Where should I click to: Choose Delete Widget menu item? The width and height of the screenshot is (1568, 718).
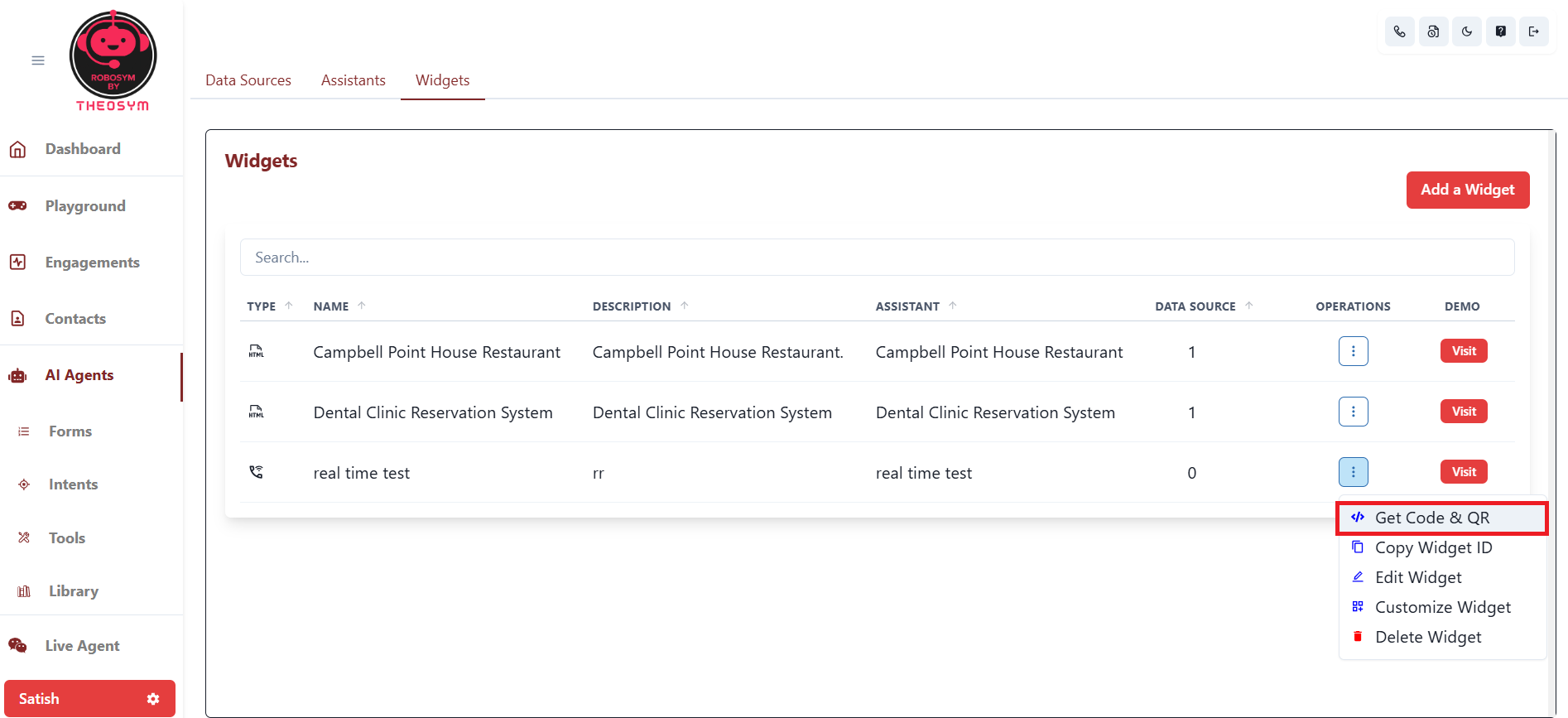tap(1441, 637)
